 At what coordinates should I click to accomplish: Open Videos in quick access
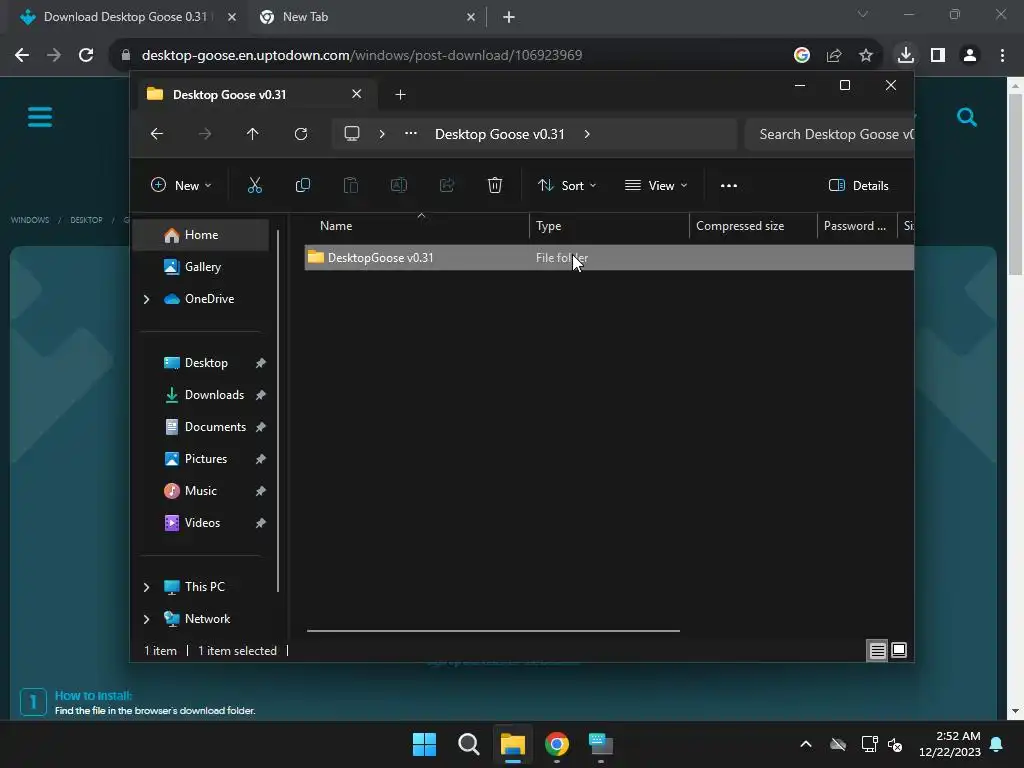tap(201, 523)
